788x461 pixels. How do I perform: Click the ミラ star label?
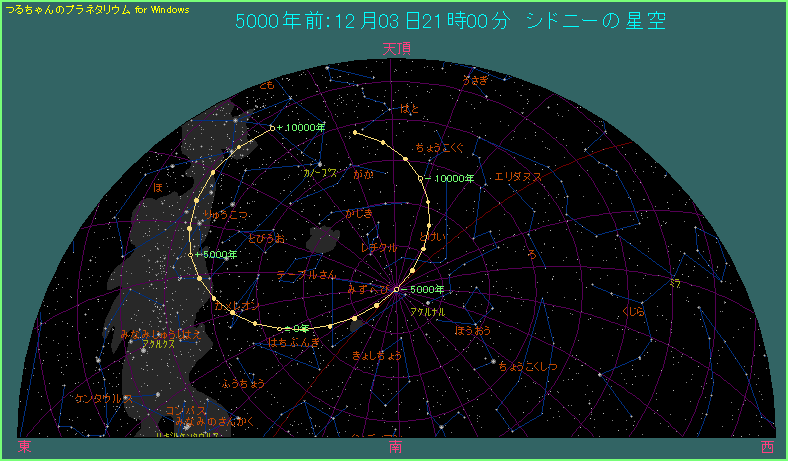(675, 284)
